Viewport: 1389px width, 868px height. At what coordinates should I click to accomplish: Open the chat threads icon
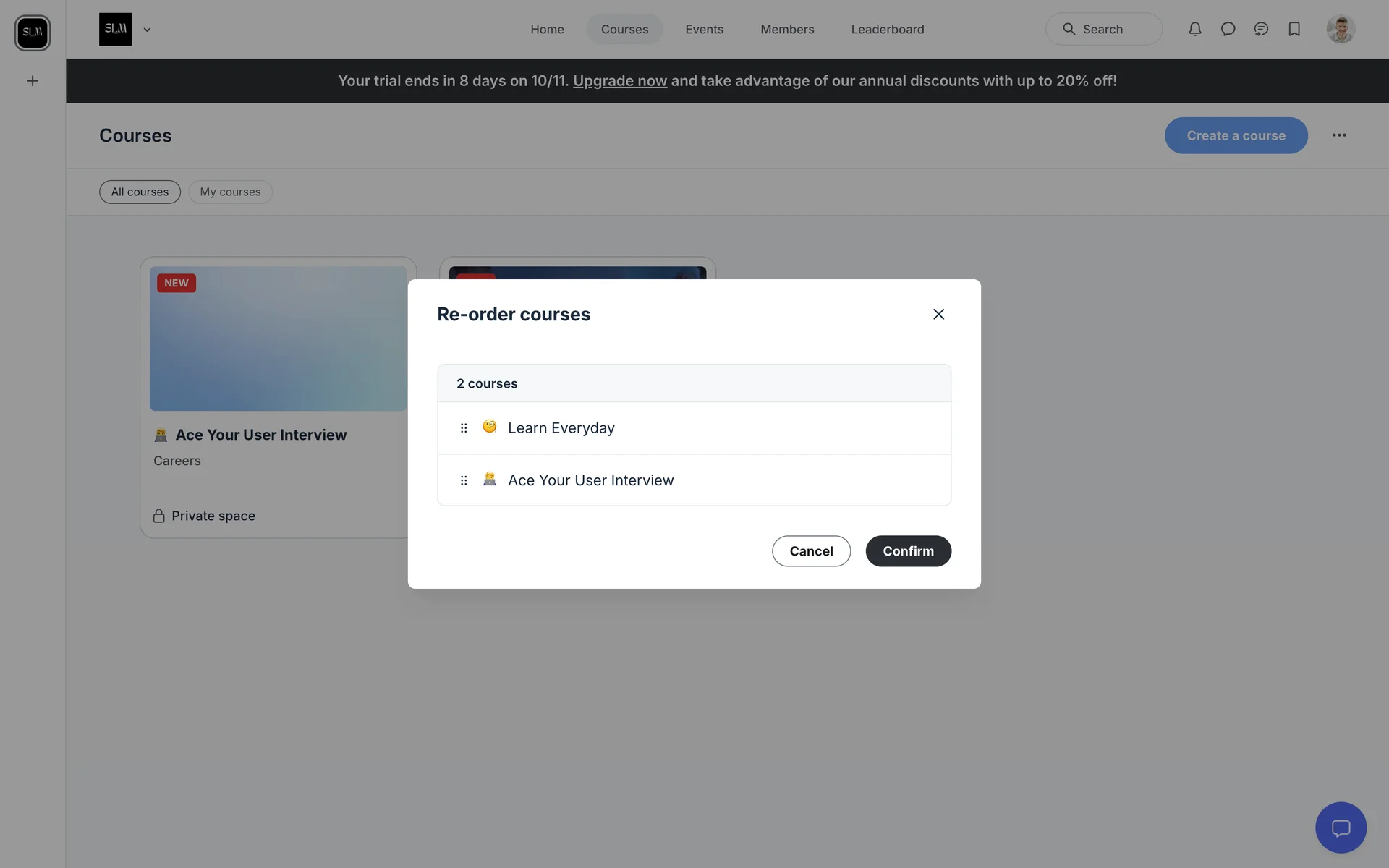pyautogui.click(x=1261, y=29)
